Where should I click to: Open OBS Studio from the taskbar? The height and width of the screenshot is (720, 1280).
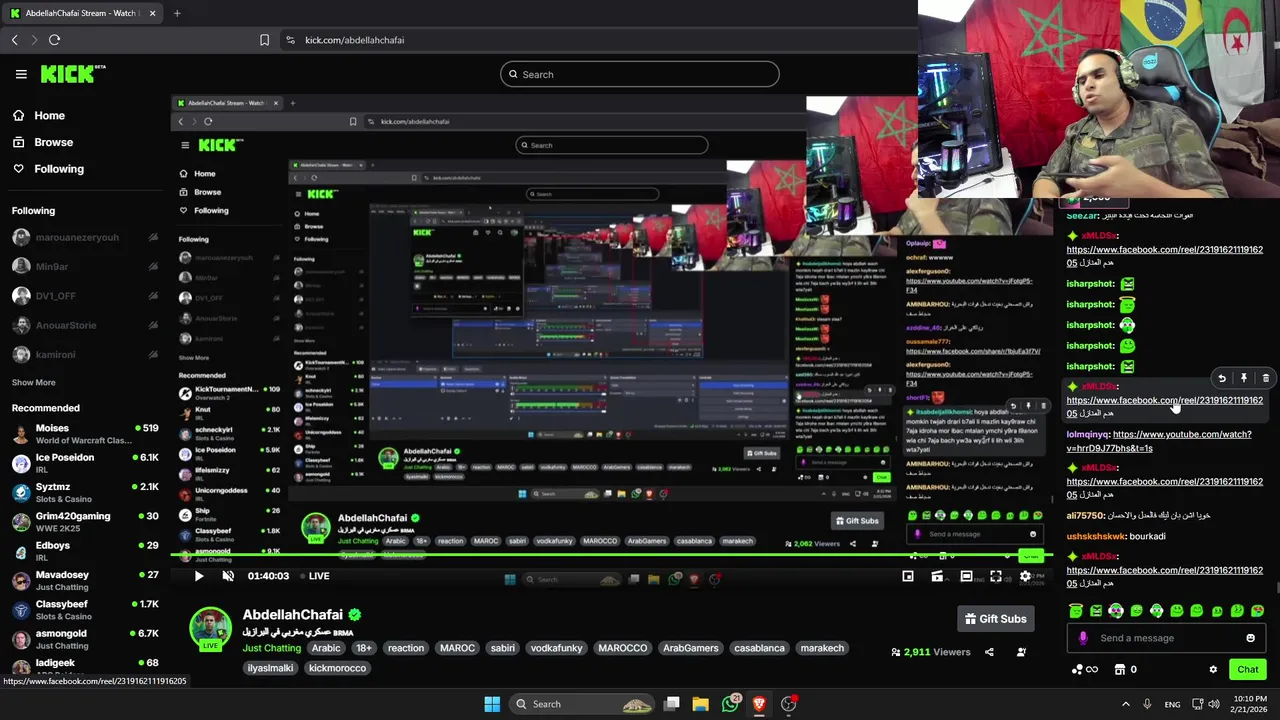coord(789,704)
